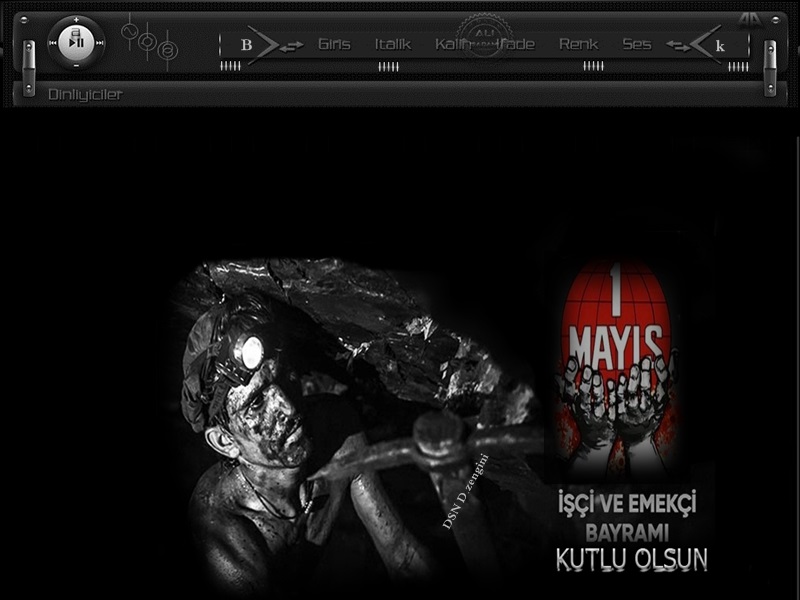Screen dimensions: 800x600
Task: Click the spiral circle icon
Action: 168,50
